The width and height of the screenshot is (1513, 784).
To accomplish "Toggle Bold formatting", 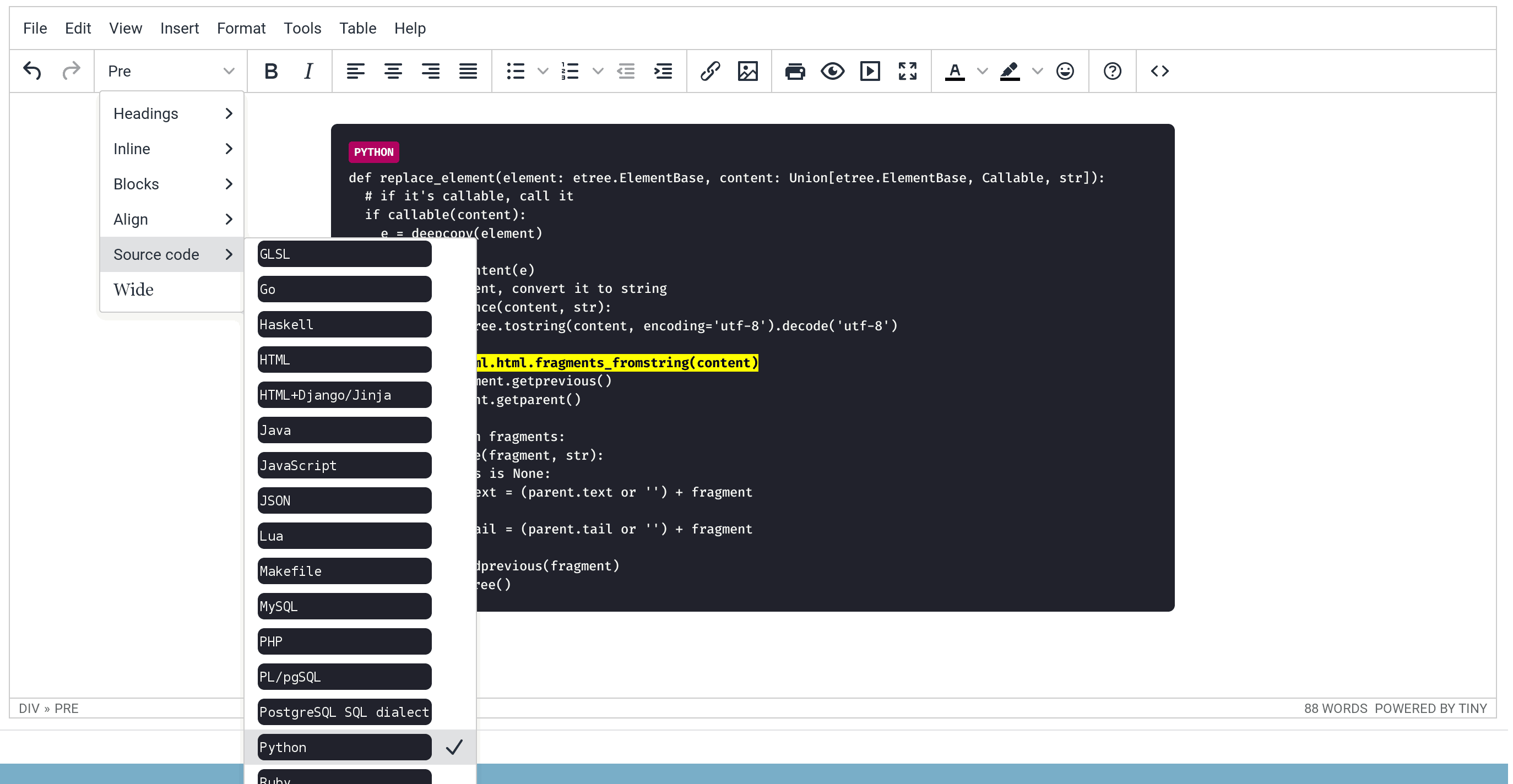I will (271, 71).
